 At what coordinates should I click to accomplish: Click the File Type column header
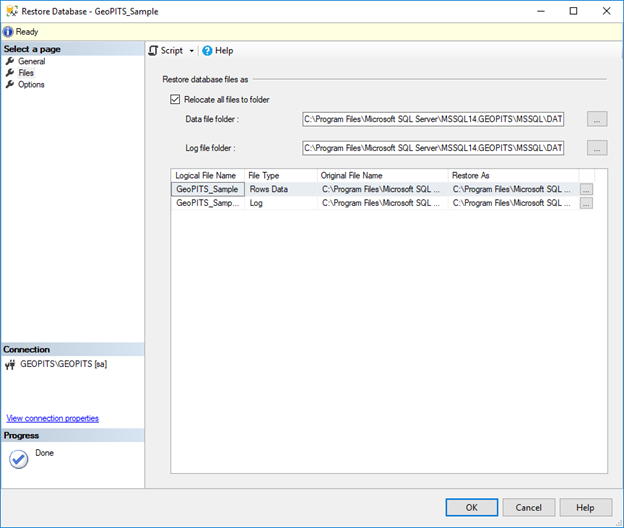click(281, 175)
